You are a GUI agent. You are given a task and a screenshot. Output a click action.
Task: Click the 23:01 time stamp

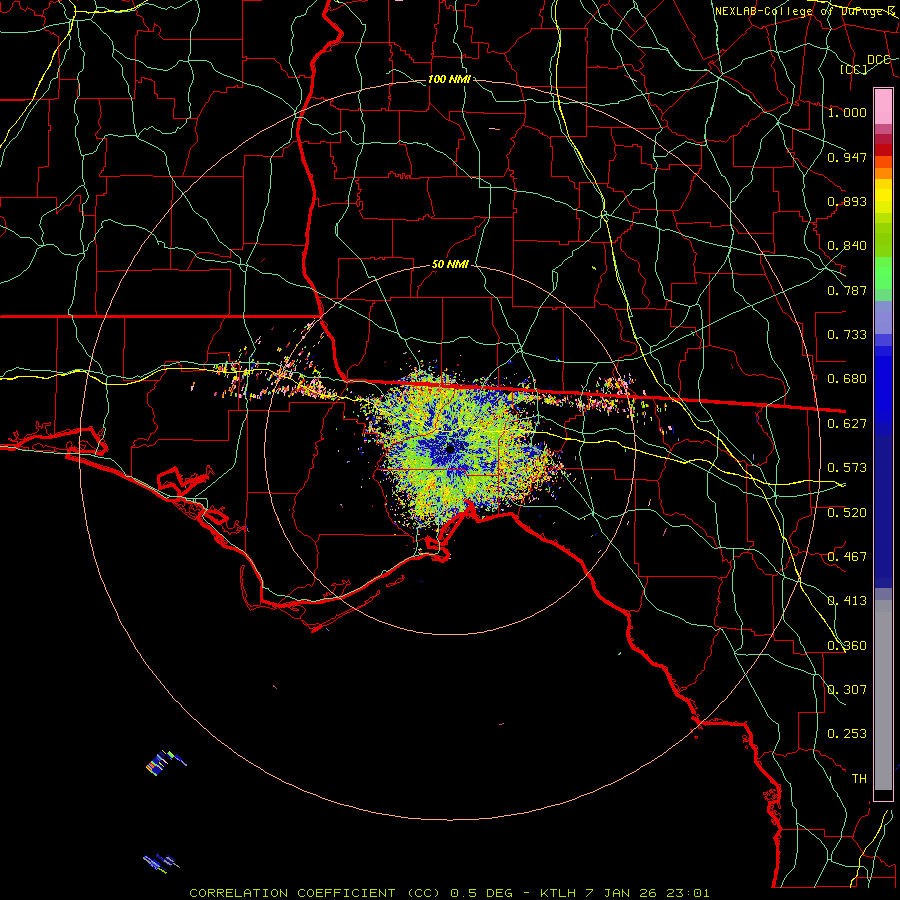click(688, 893)
